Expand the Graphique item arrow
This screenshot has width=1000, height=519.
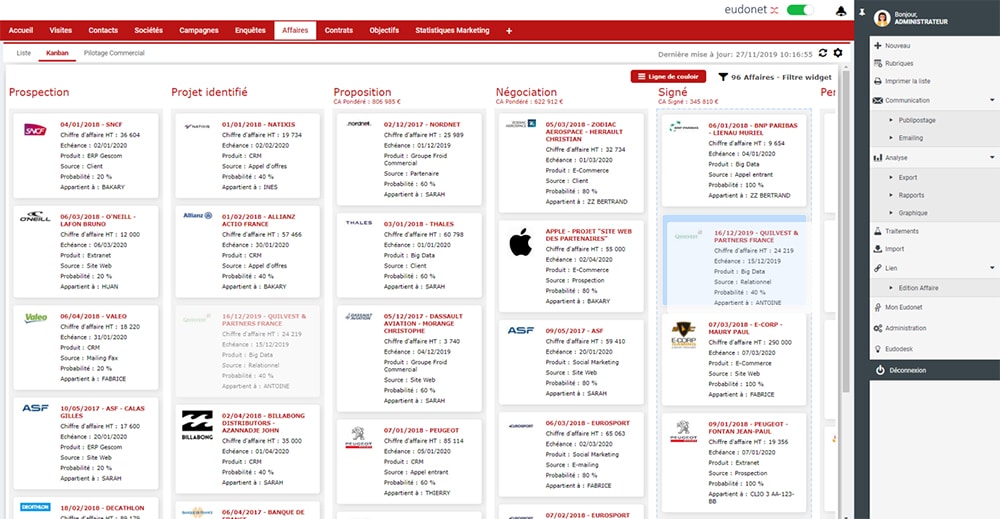pos(891,213)
